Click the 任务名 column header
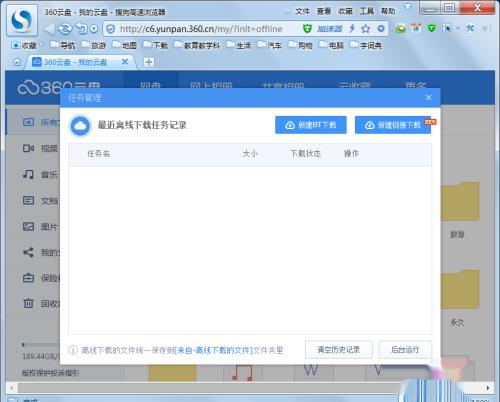Viewport: 500px width, 402px height. [98, 154]
